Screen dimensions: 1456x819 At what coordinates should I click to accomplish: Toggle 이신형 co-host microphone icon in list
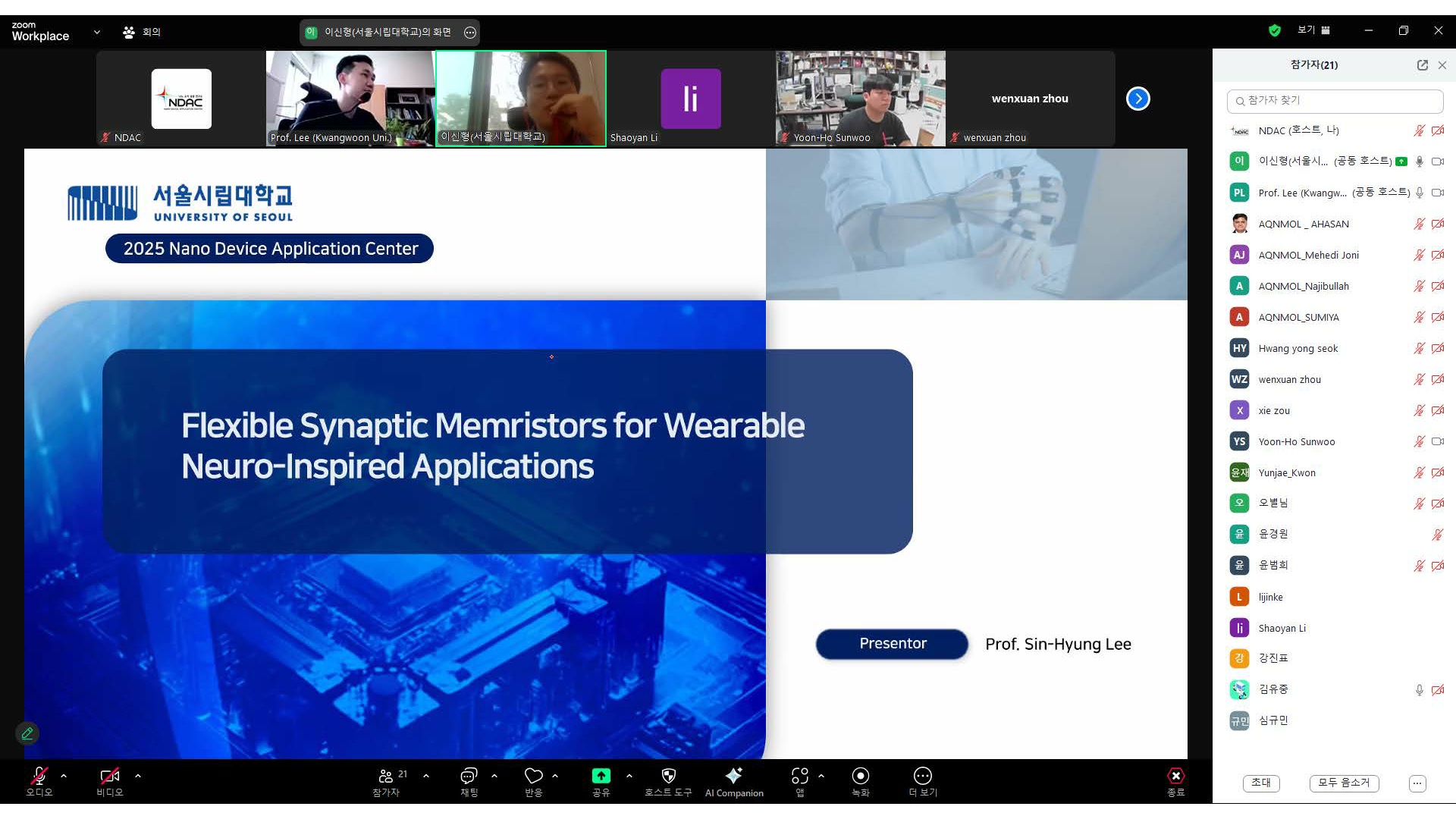click(x=1419, y=162)
